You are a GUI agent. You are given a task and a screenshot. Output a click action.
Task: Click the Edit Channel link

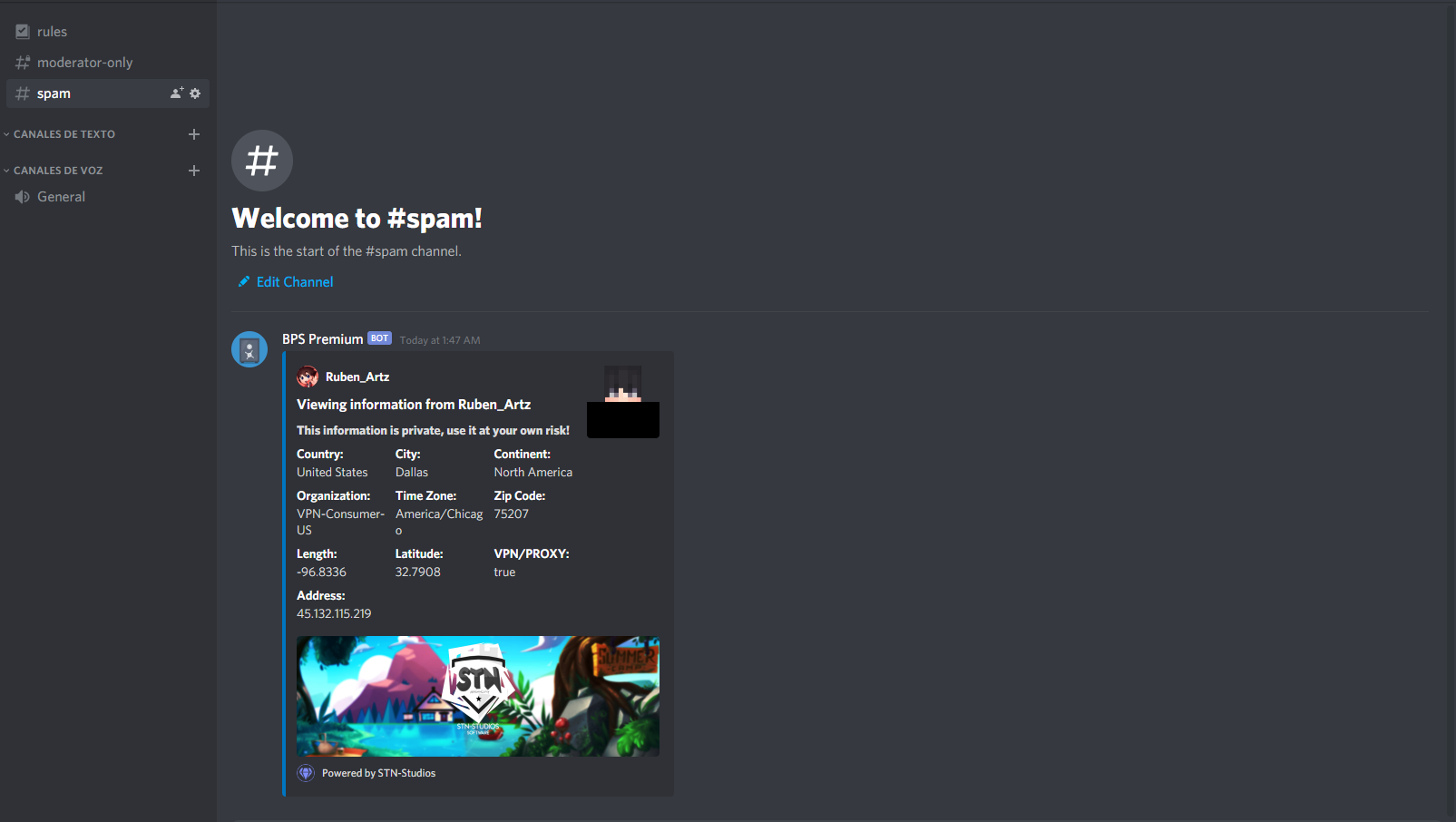tap(295, 282)
